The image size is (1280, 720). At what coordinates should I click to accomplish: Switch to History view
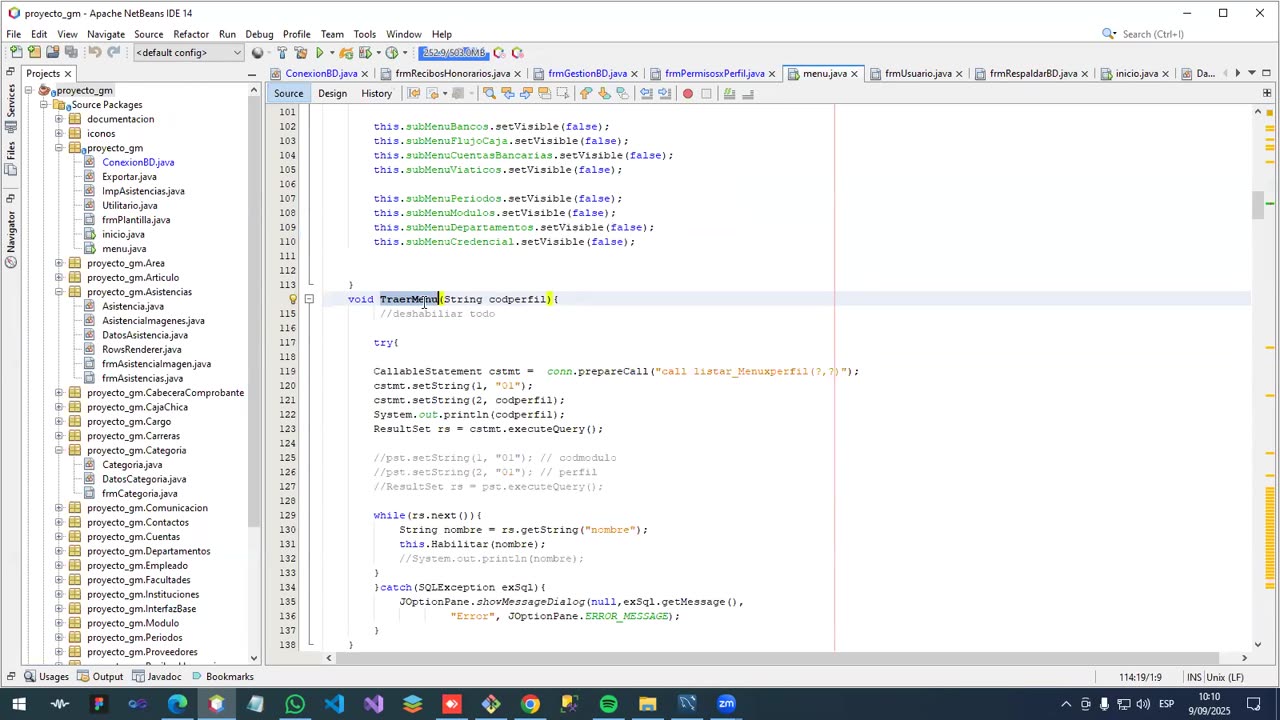pyautogui.click(x=376, y=93)
